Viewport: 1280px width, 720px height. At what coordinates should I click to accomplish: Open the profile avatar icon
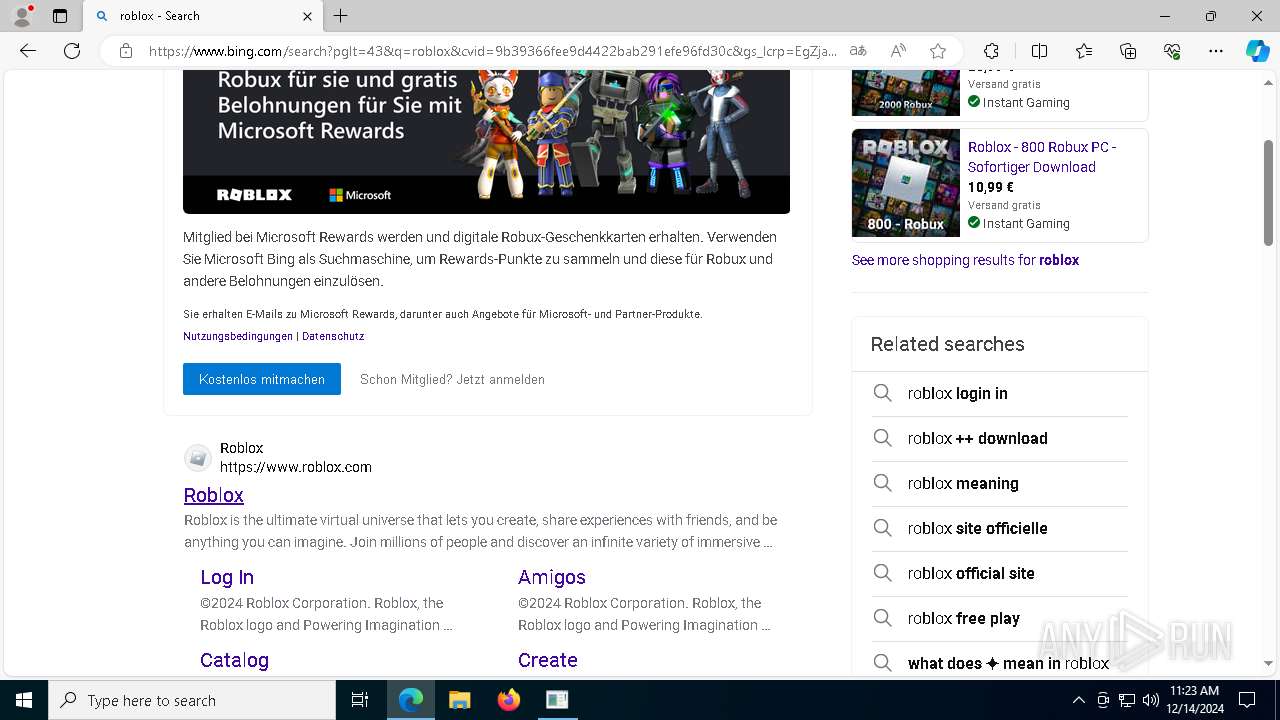coord(22,16)
